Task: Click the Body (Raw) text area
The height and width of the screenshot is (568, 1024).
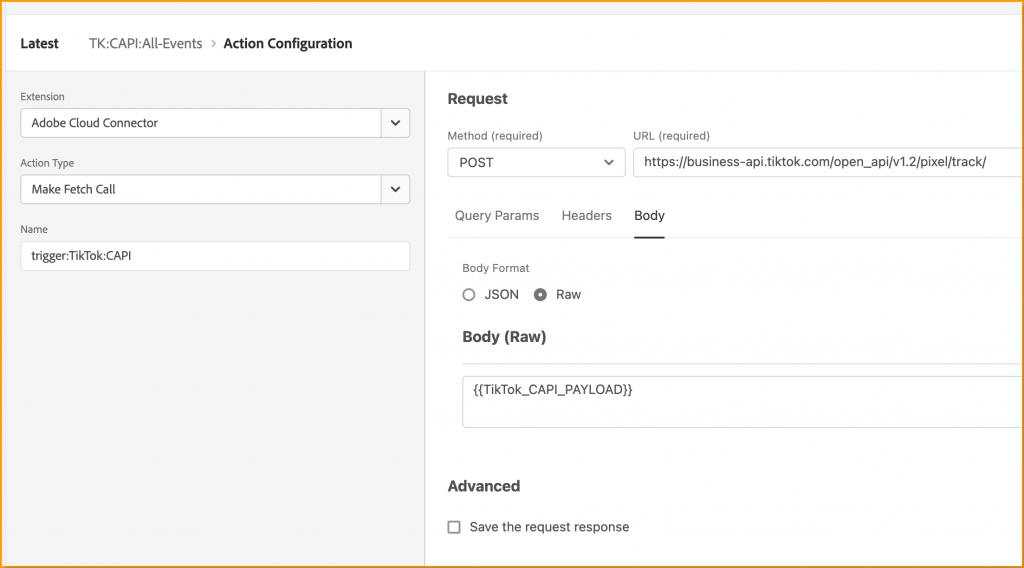Action: tap(740, 401)
